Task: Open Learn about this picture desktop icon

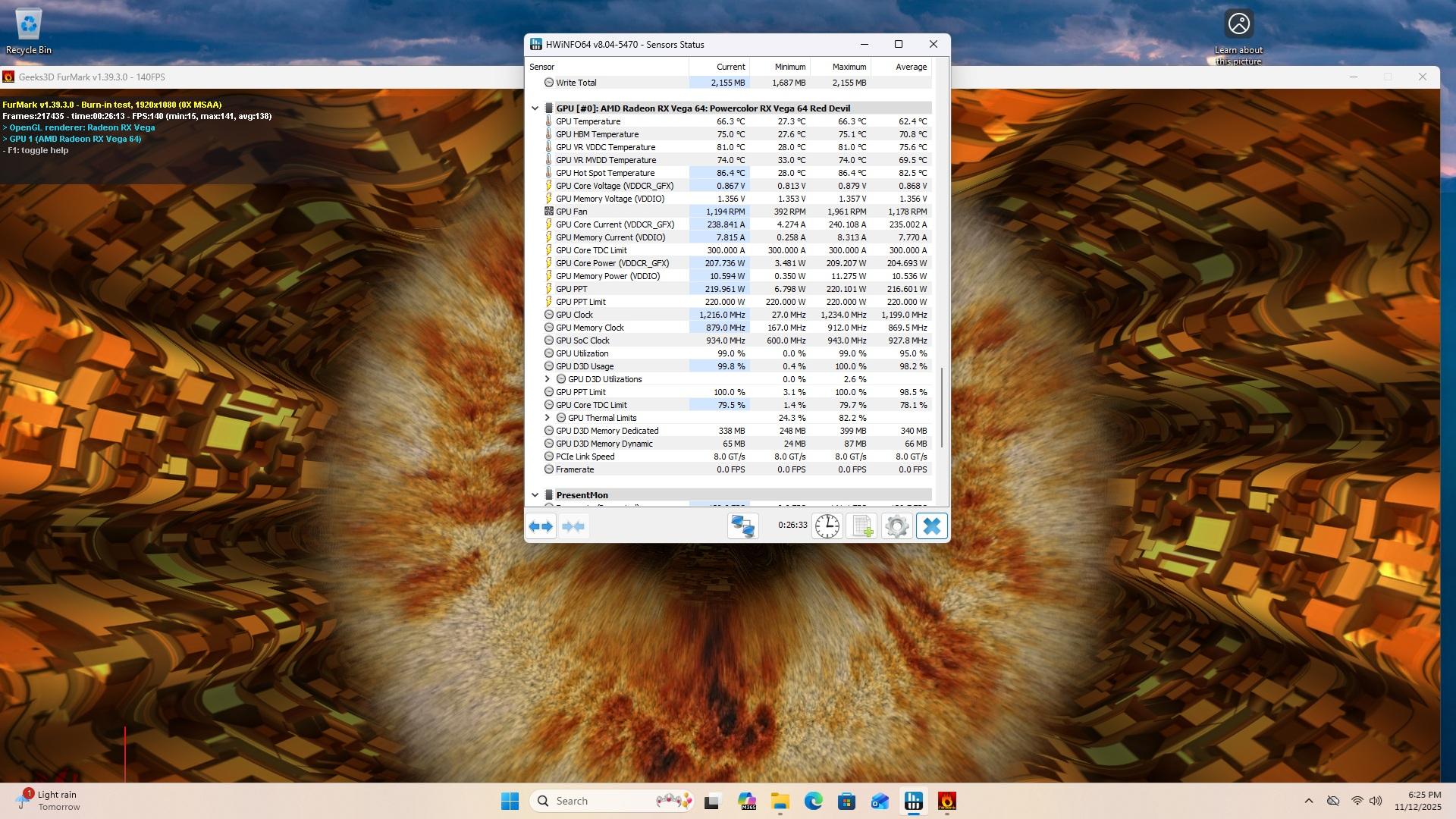Action: [1238, 37]
